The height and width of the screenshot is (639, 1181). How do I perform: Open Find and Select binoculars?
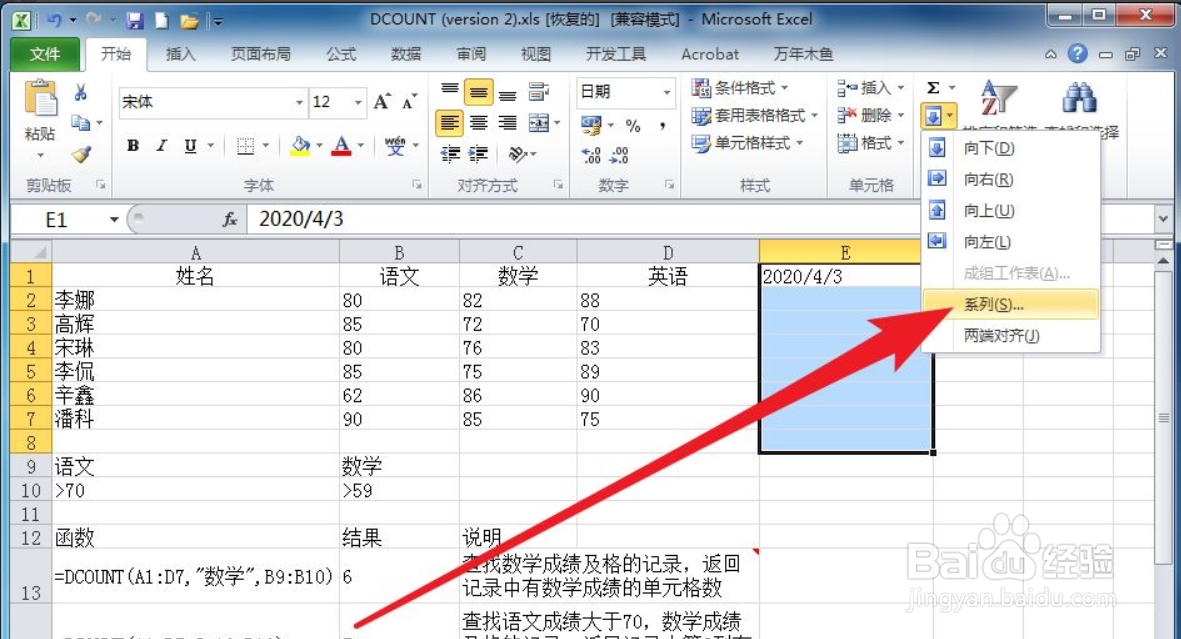point(1079,98)
